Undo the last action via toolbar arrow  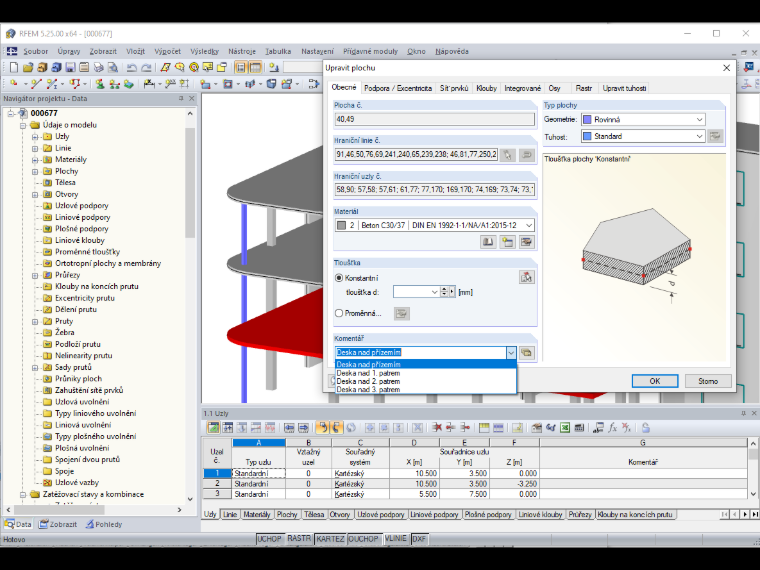click(x=131, y=67)
